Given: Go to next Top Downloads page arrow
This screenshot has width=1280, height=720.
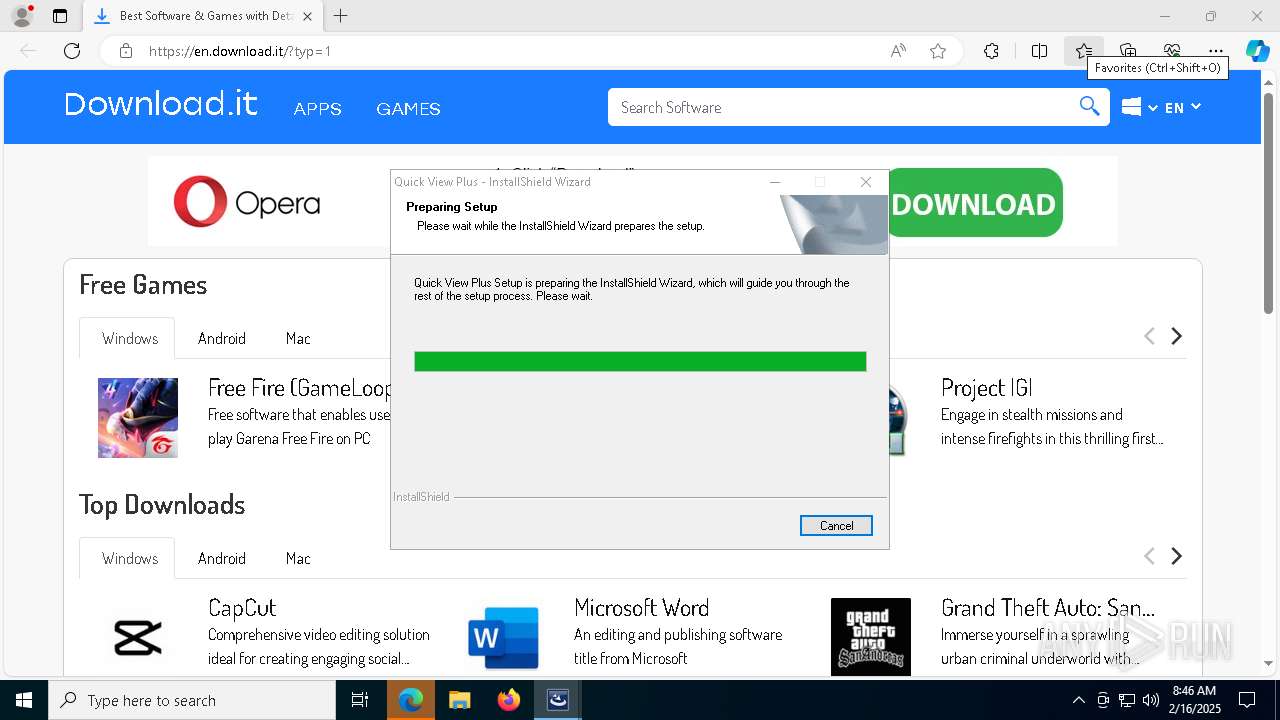Looking at the screenshot, I should coord(1177,556).
